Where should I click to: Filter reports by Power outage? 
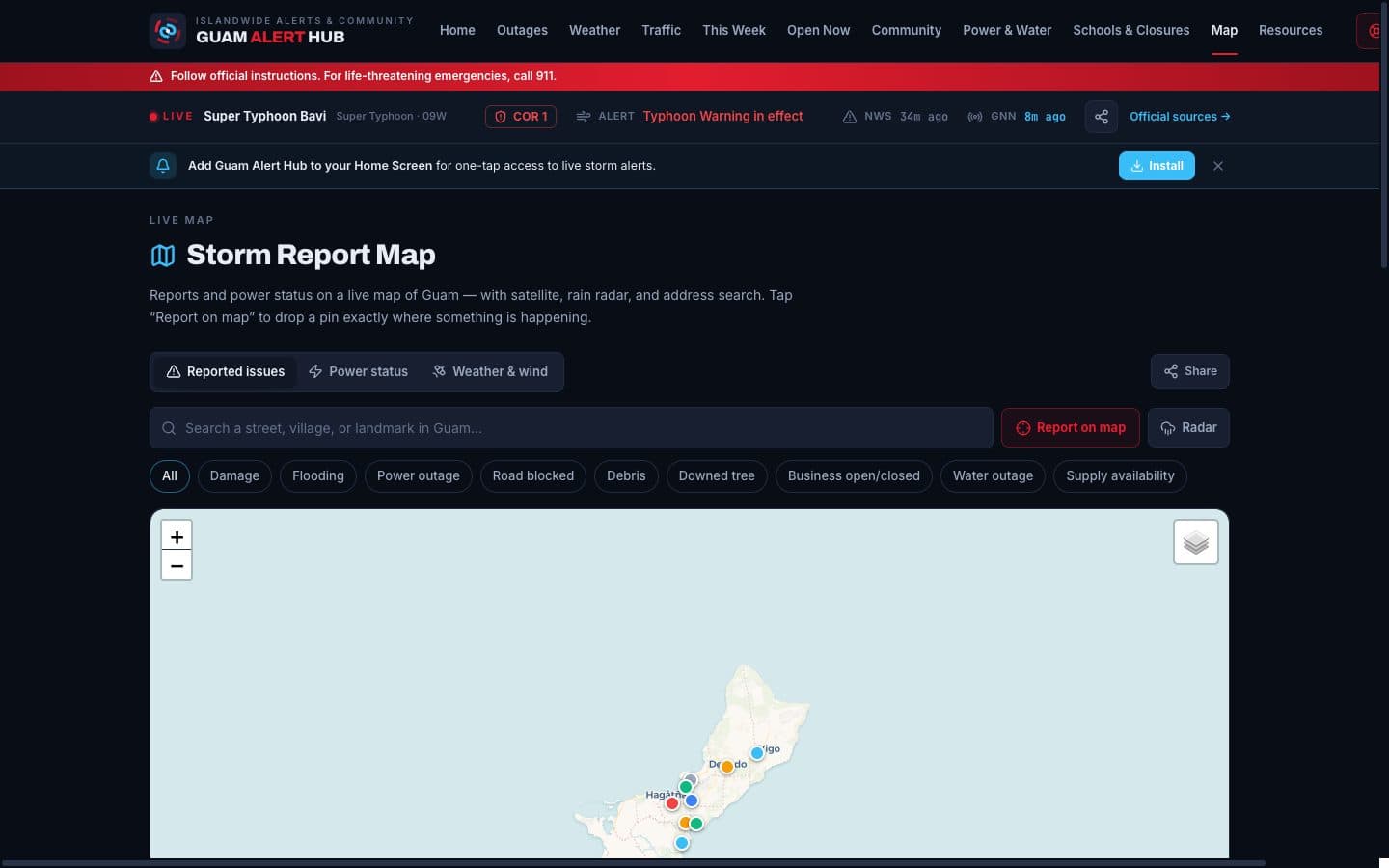point(419,476)
